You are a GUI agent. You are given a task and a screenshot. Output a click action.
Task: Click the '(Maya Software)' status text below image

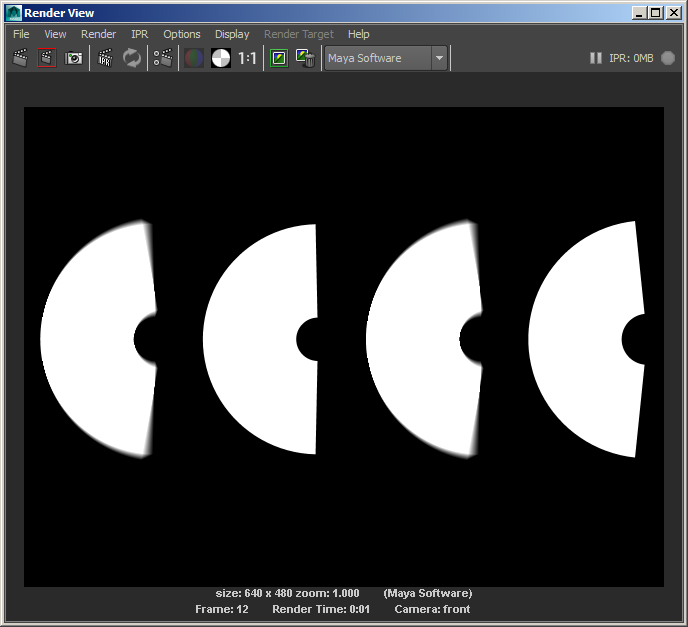coord(428,593)
